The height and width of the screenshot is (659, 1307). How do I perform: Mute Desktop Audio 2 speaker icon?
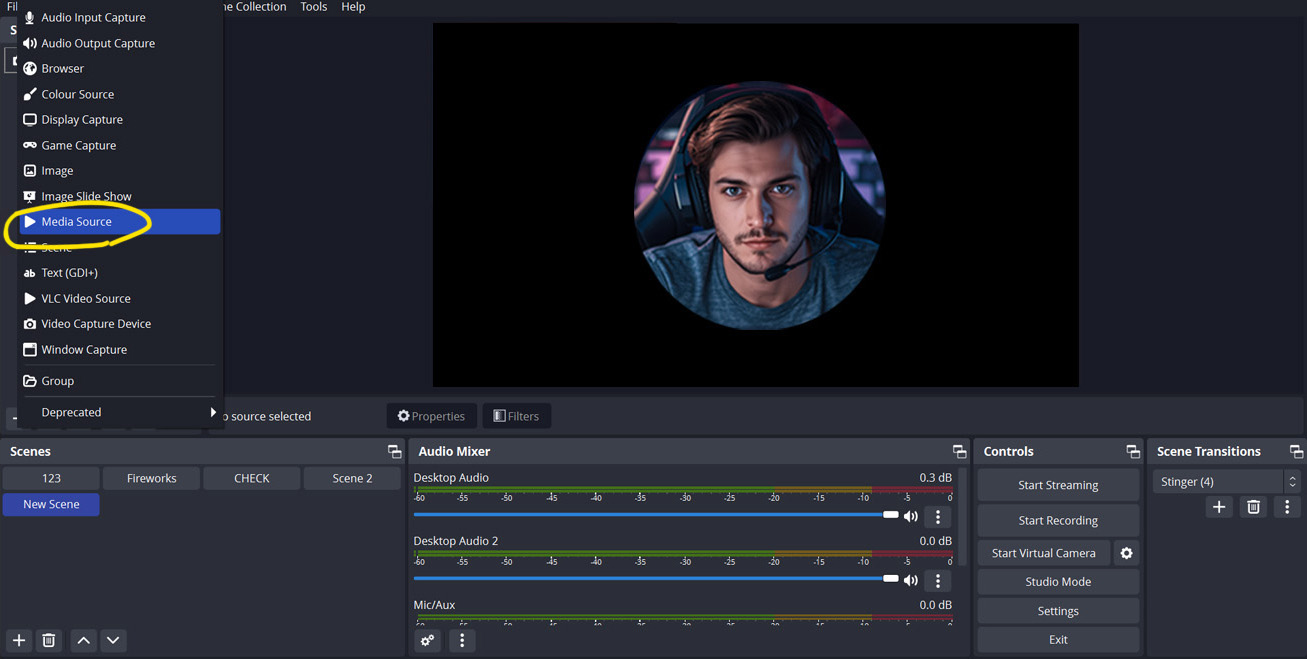click(911, 580)
